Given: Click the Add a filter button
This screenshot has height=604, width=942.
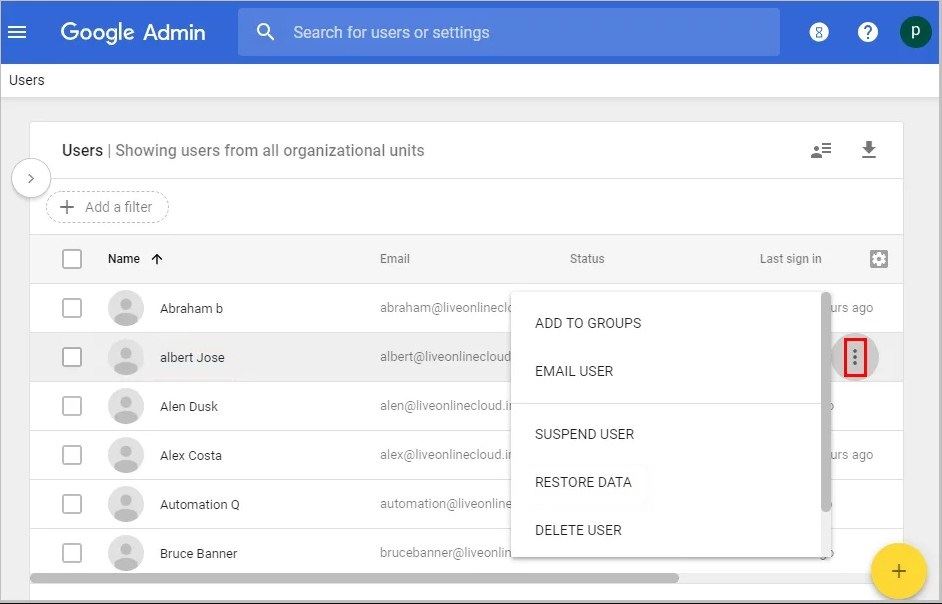Looking at the screenshot, I should pyautogui.click(x=108, y=207).
